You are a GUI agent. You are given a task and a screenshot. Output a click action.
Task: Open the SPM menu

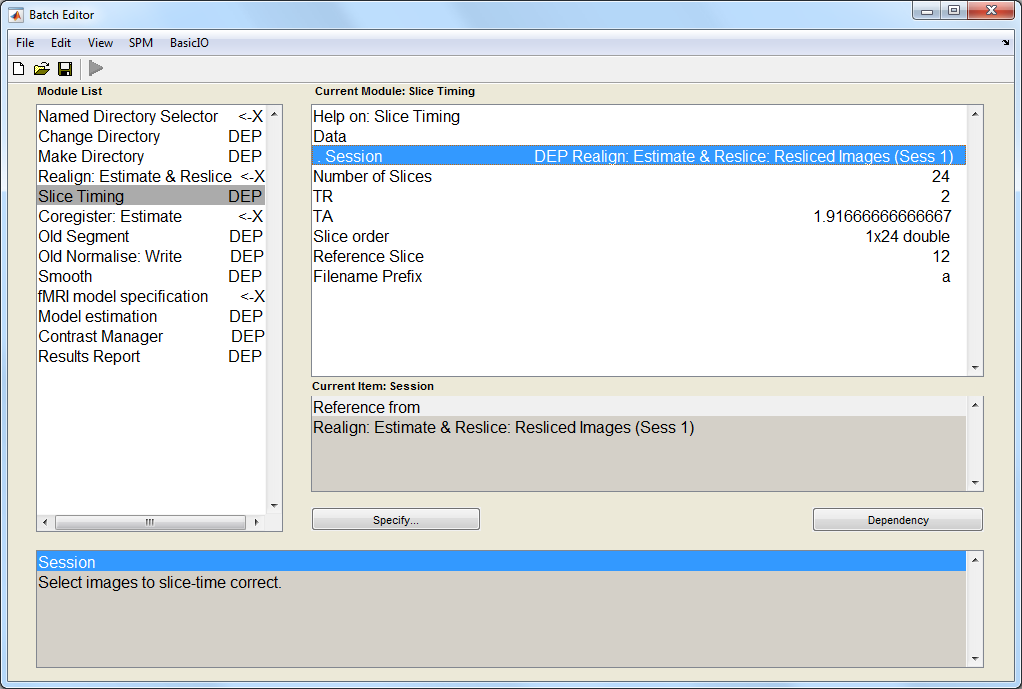pyautogui.click(x=141, y=43)
